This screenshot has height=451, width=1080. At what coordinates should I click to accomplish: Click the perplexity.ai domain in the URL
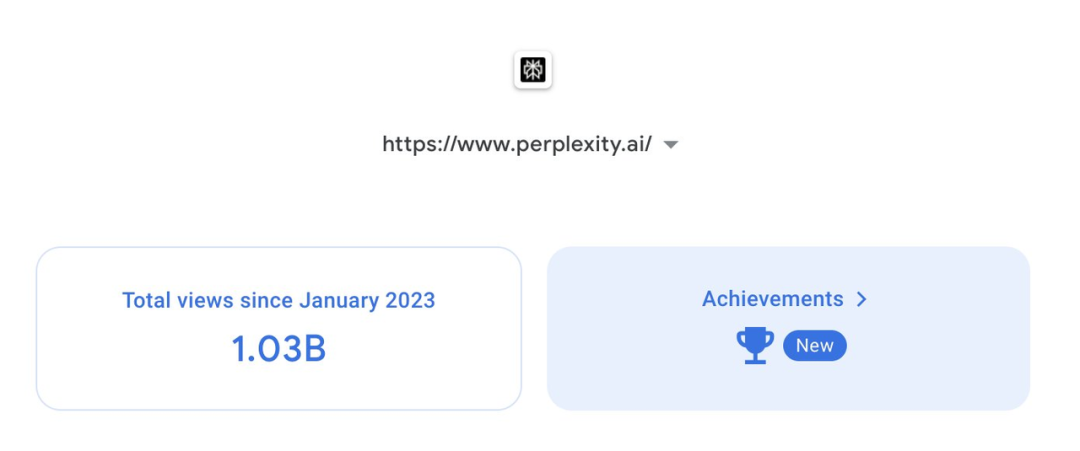[x=581, y=145]
